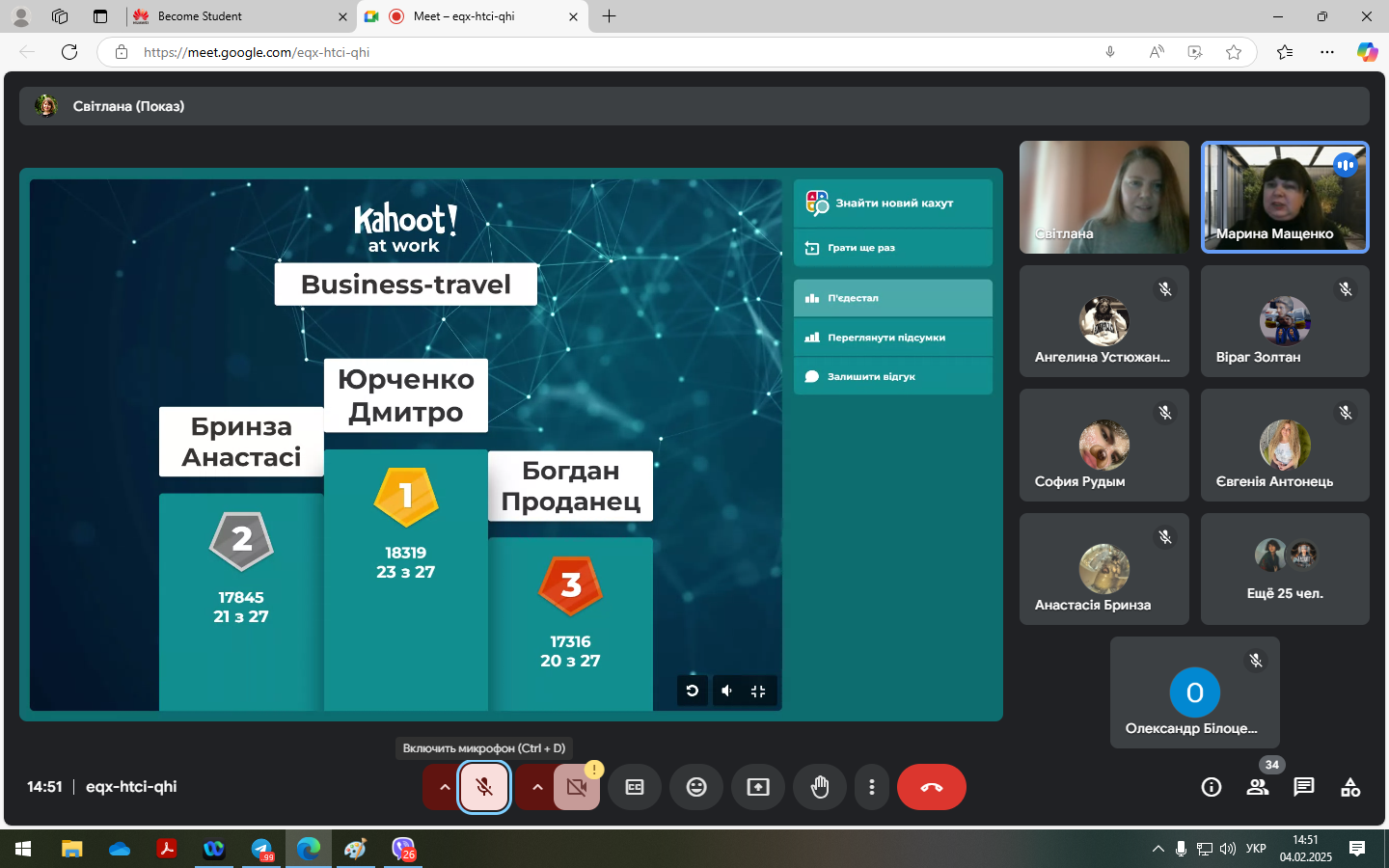Open the three-dot more options menu
The height and width of the screenshot is (868, 1389).
(x=872, y=787)
